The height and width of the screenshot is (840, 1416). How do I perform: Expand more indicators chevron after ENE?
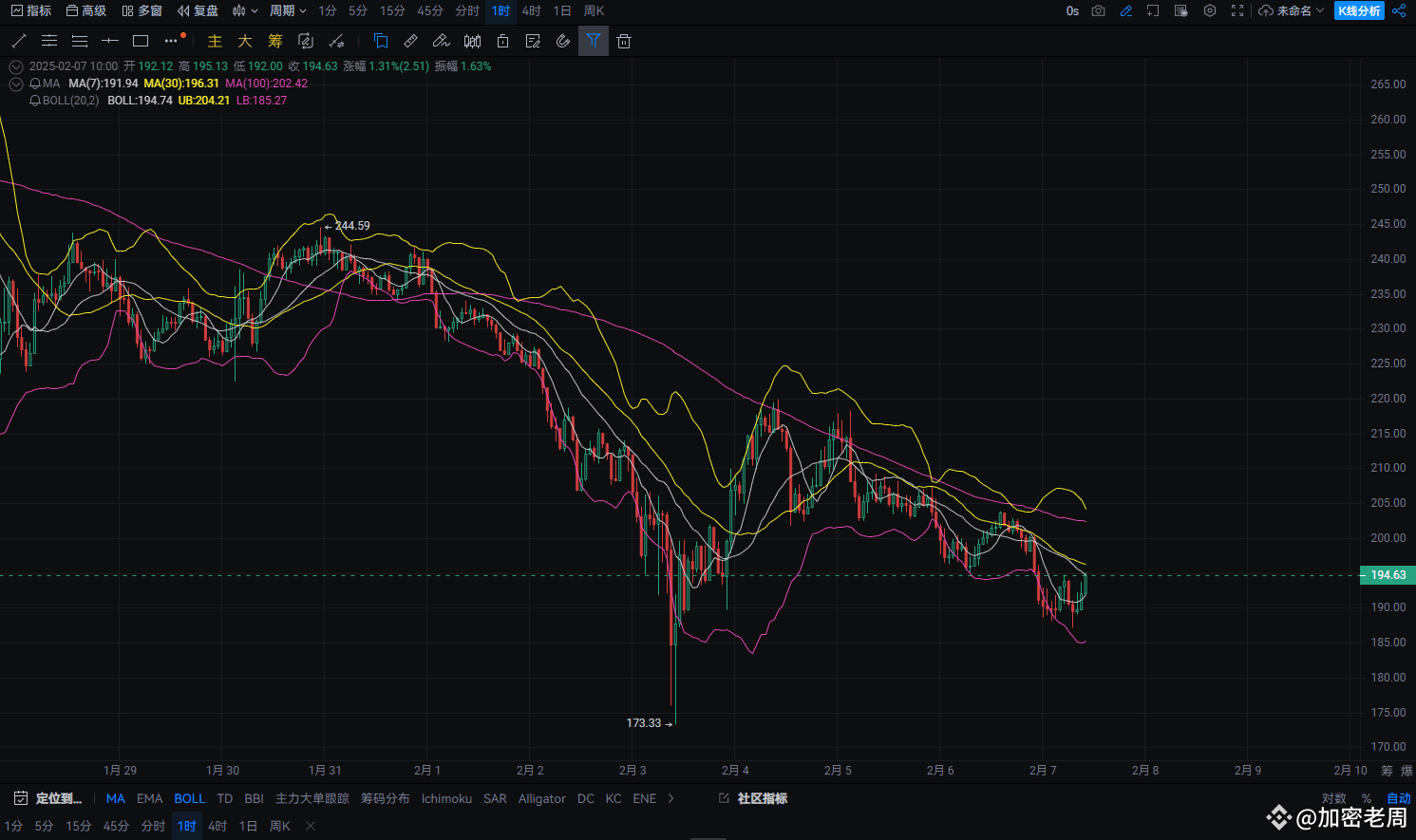671,798
